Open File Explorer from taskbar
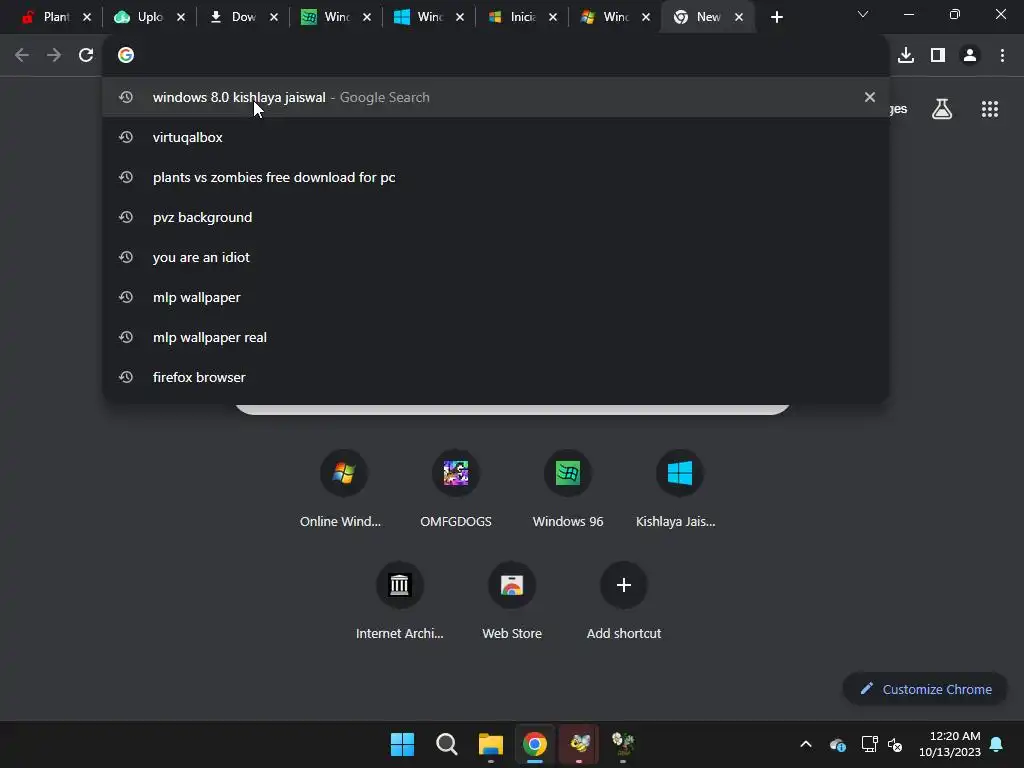1024x768 pixels. click(490, 744)
